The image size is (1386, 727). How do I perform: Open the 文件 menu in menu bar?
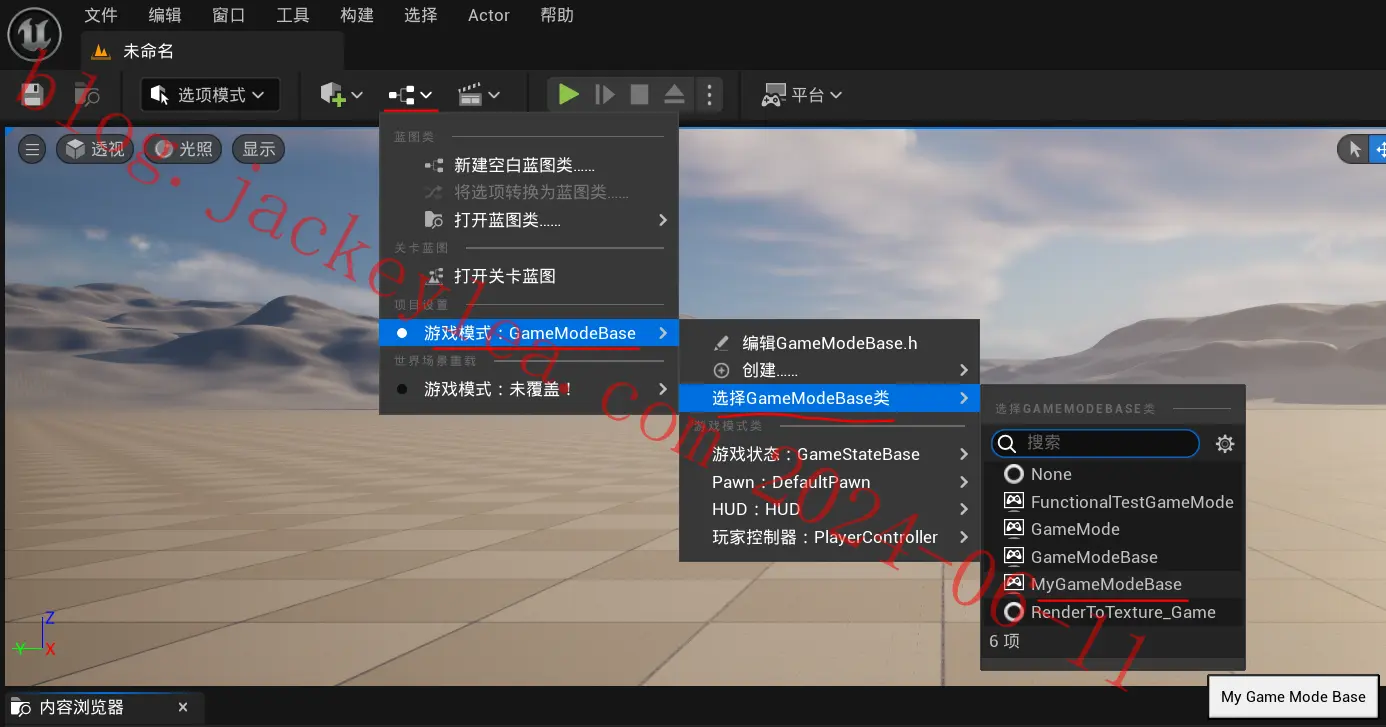click(x=101, y=15)
